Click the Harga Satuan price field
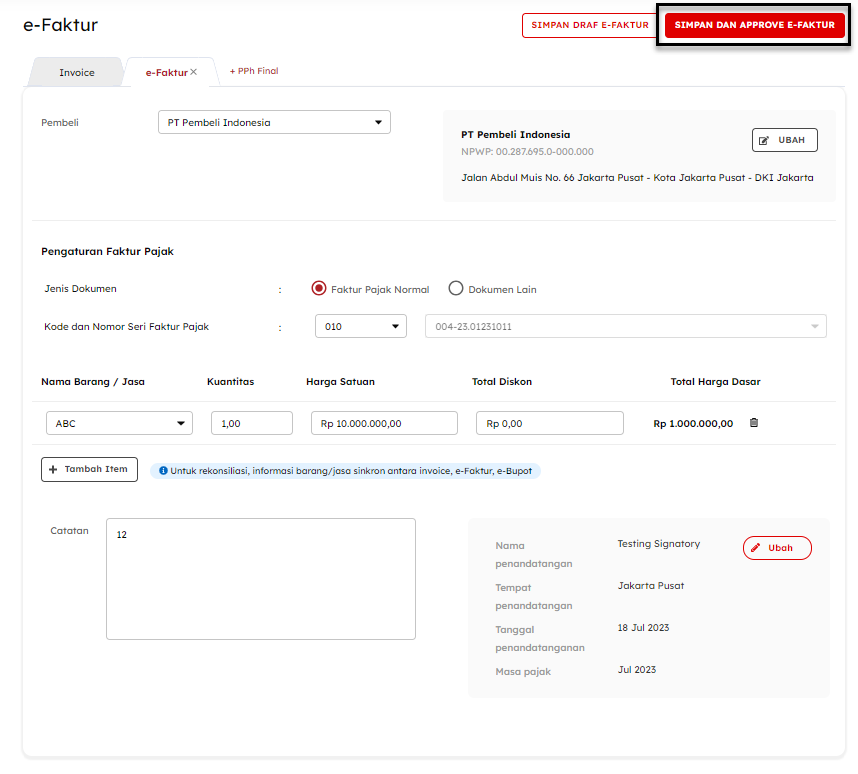 tap(384, 424)
